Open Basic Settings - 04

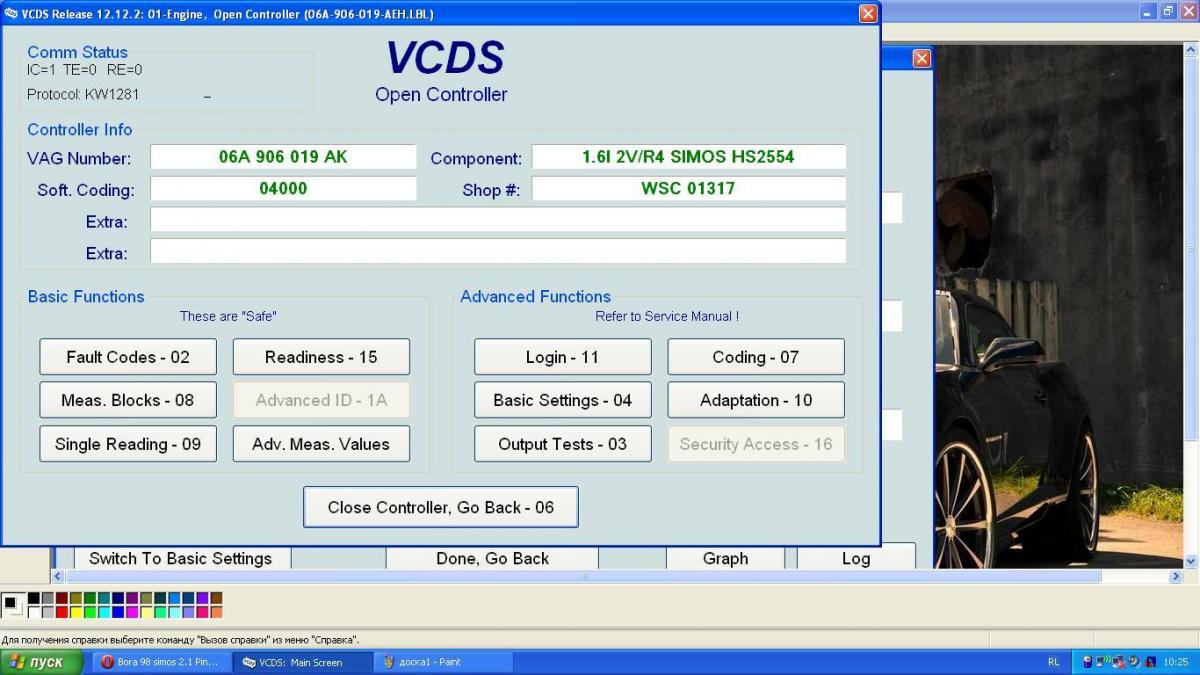pyautogui.click(x=563, y=400)
